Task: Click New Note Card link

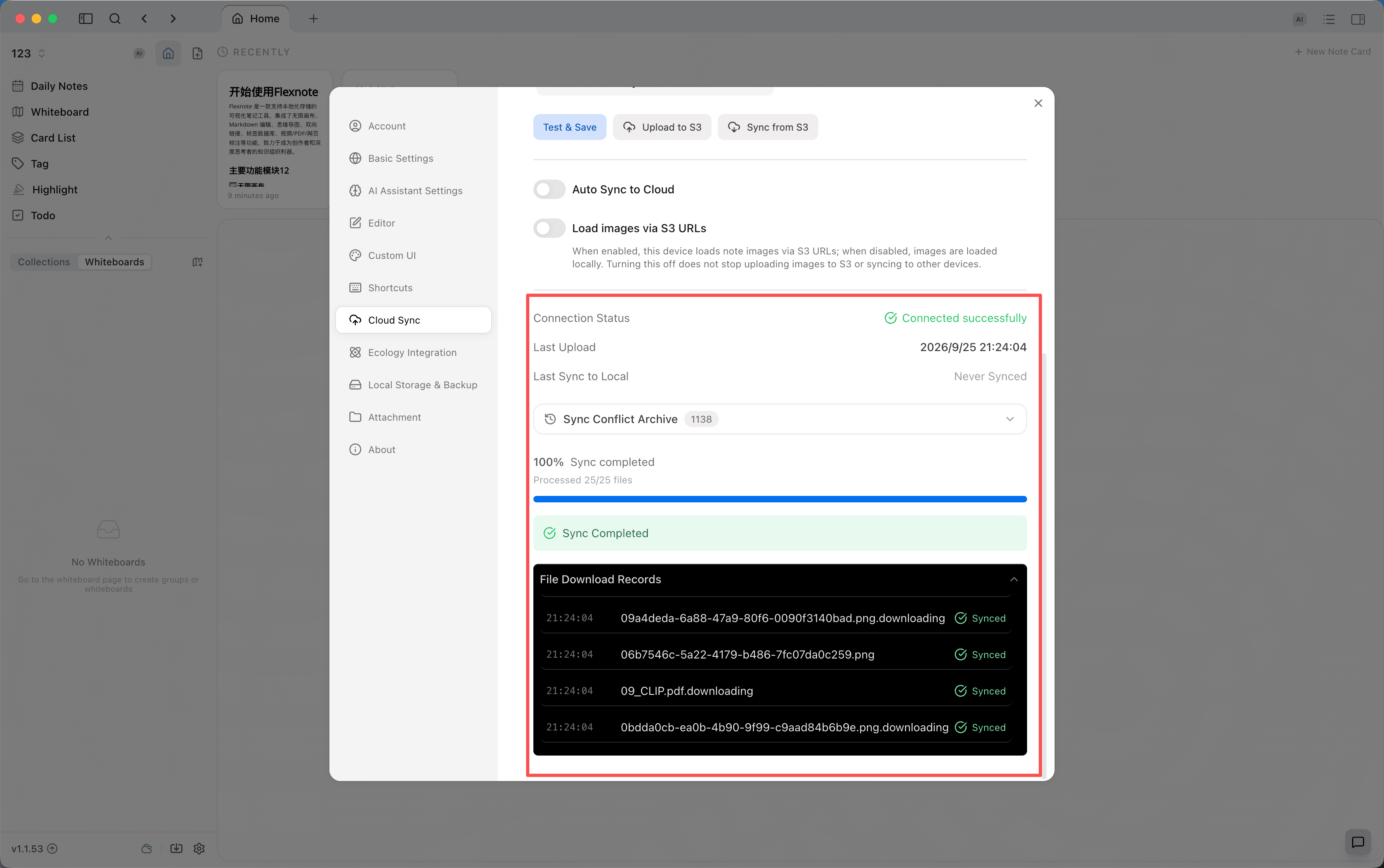Action: coord(1332,52)
